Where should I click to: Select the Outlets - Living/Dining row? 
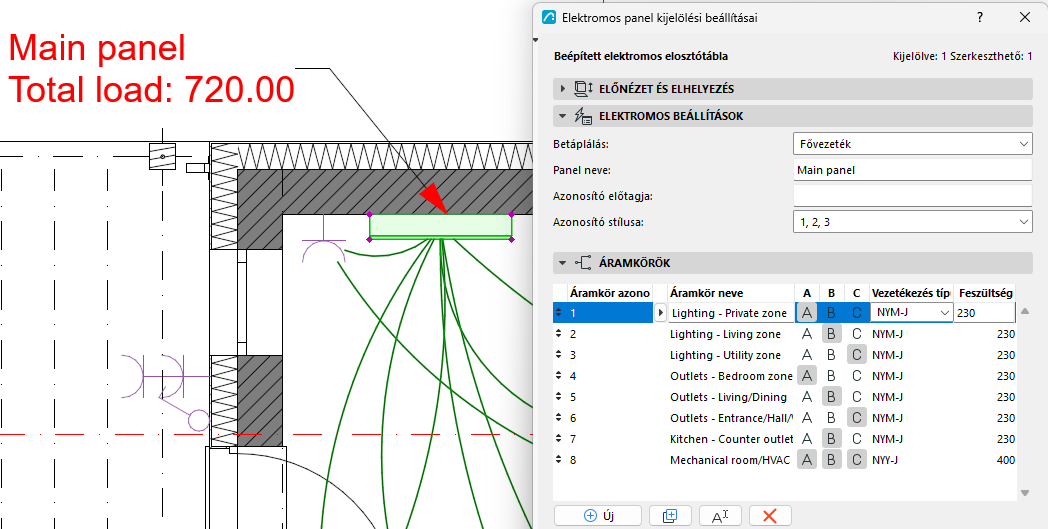[785, 397]
